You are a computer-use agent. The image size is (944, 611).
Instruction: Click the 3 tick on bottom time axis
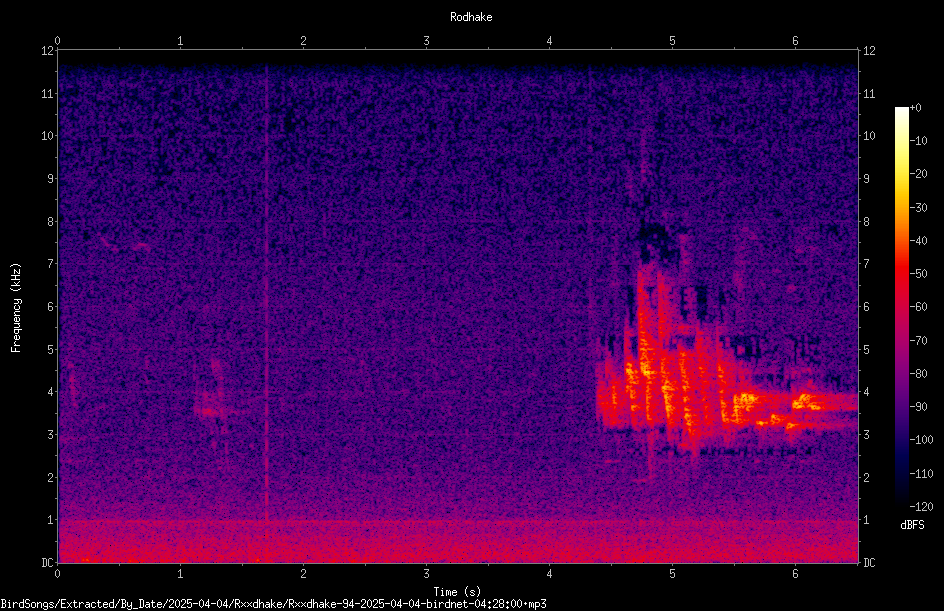(x=426, y=574)
